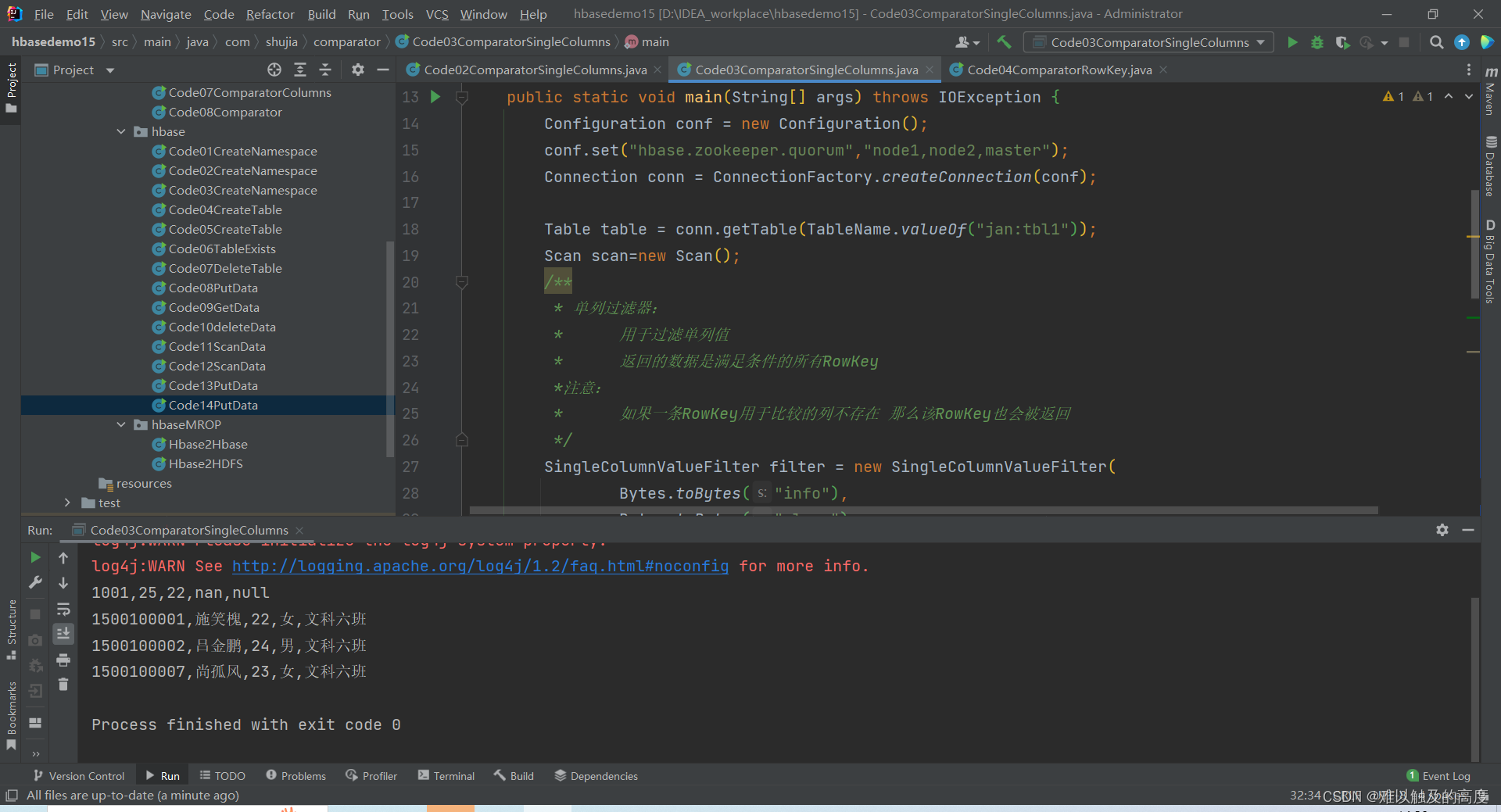Screen dimensions: 1501x812
Task: Open run configuration wrench in Run panel
Action: [x=35, y=583]
